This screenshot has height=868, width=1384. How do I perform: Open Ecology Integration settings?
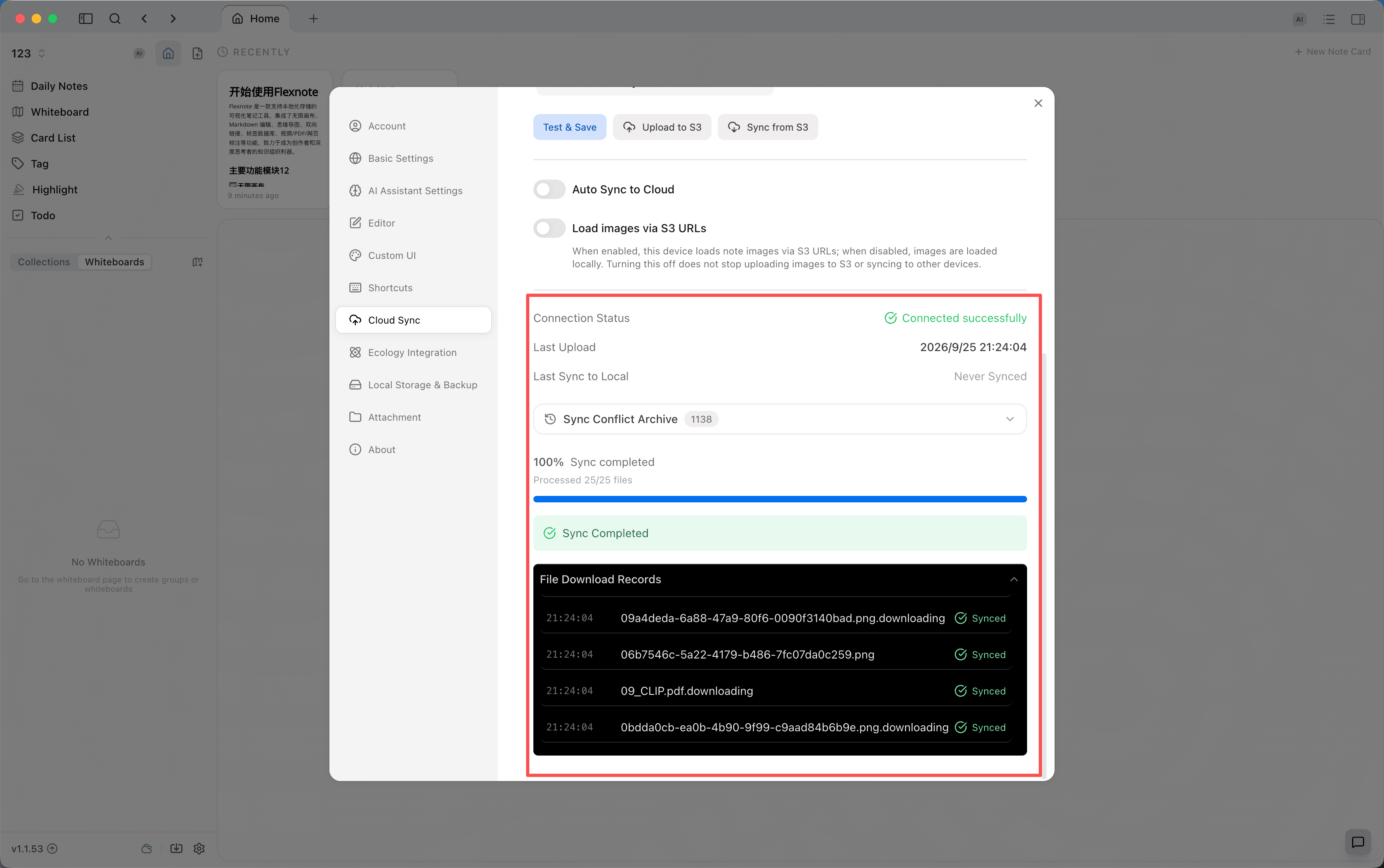[x=414, y=352]
